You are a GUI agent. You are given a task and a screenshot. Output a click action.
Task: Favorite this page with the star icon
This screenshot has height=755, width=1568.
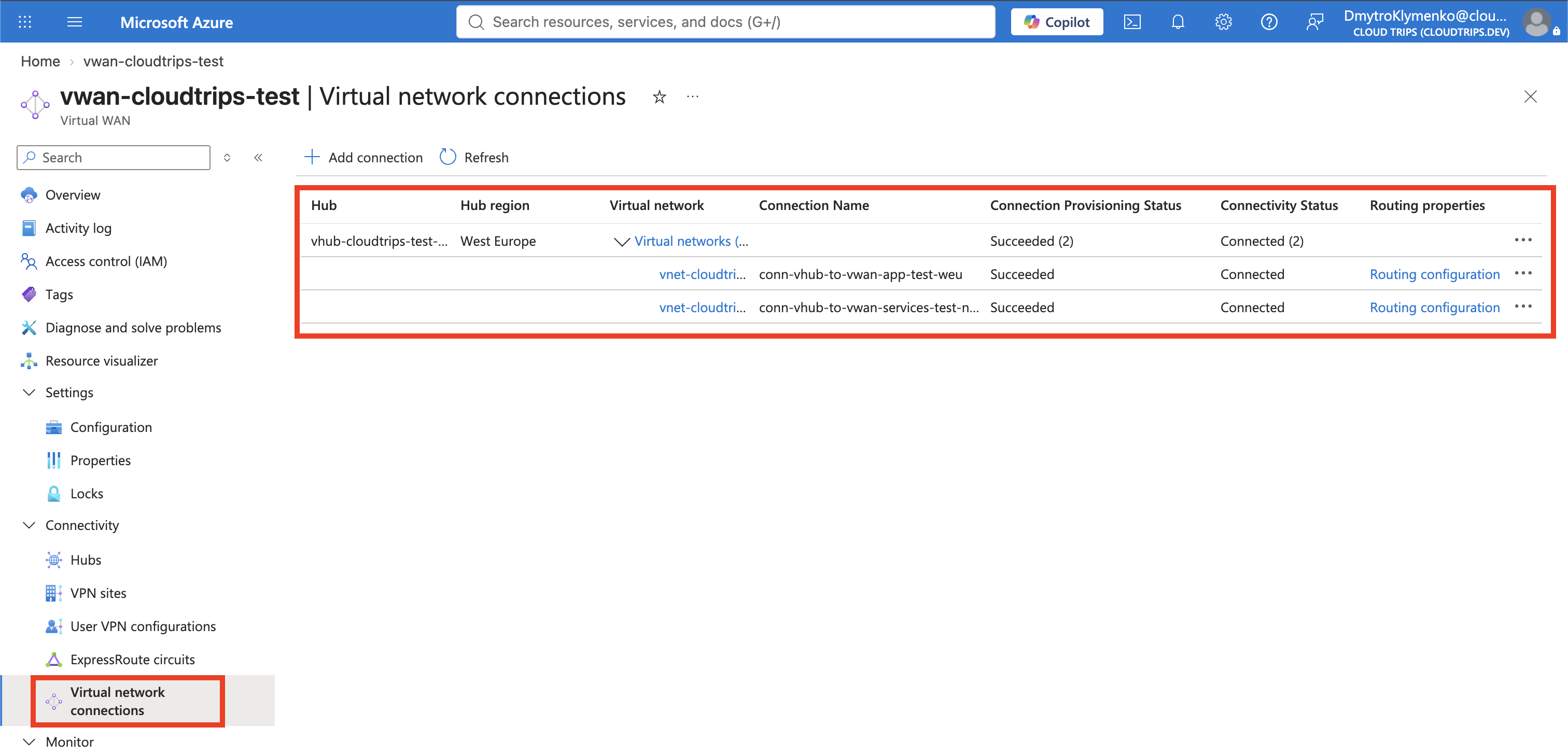tap(659, 97)
